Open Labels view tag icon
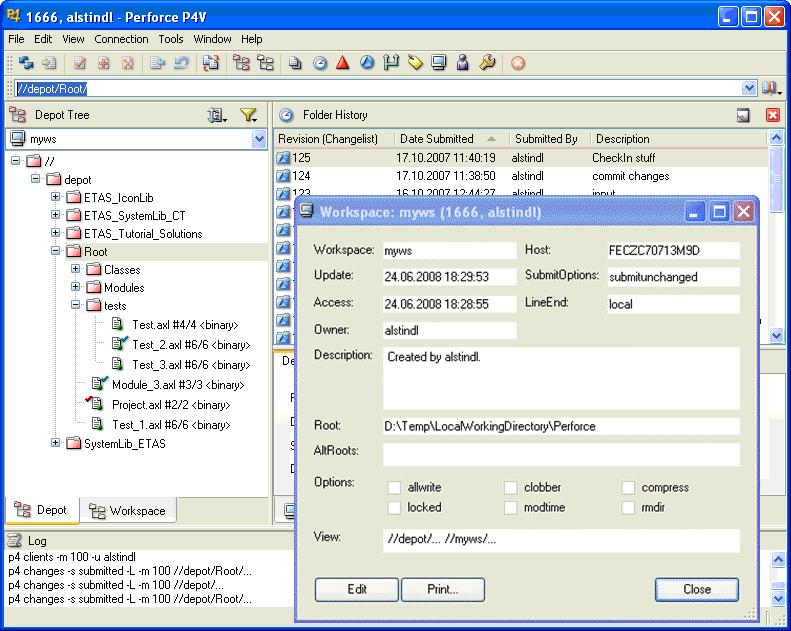The height and width of the screenshot is (631, 791). pyautogui.click(x=415, y=63)
